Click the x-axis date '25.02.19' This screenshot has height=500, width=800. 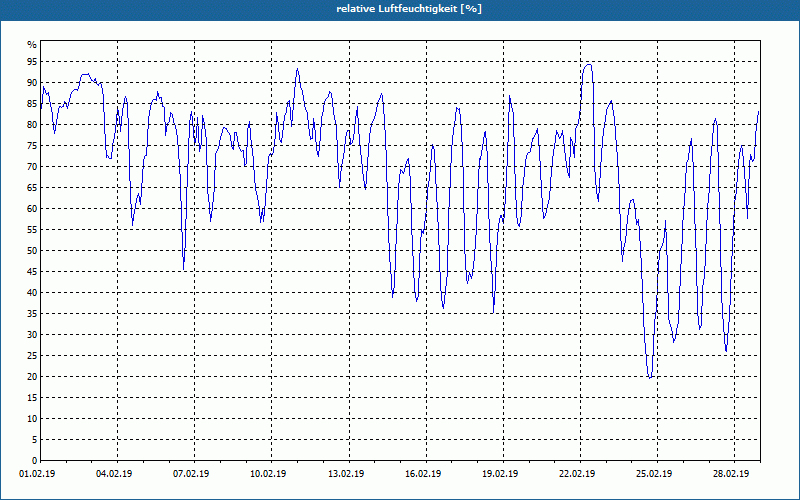pos(654,474)
